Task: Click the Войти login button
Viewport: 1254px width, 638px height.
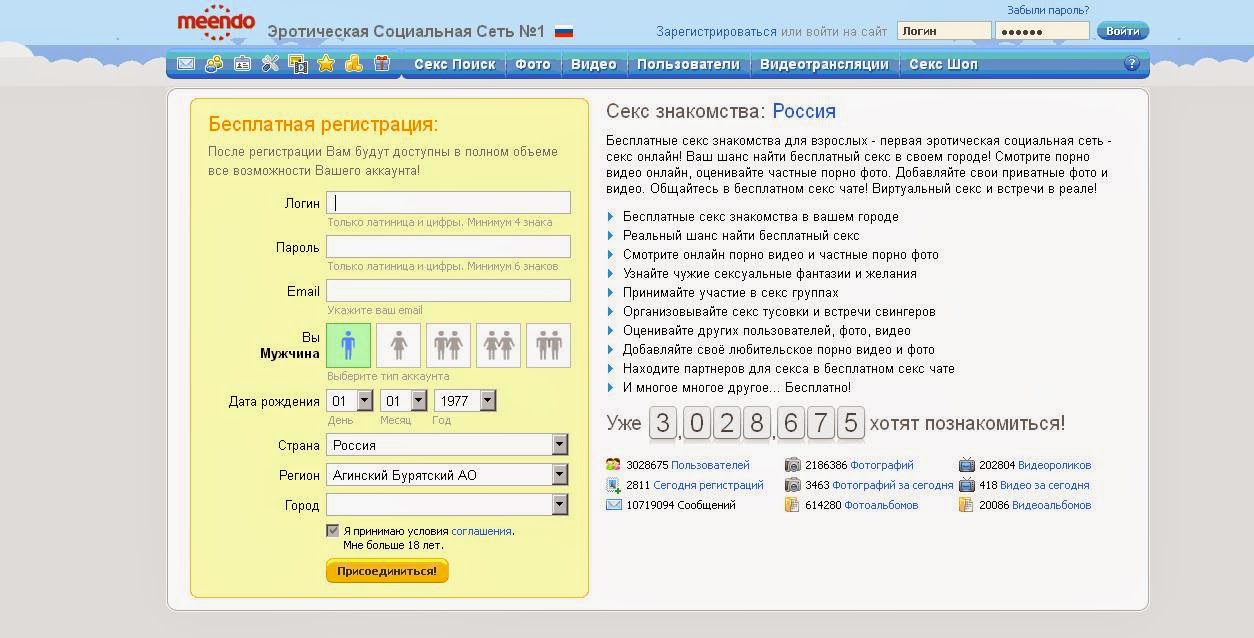Action: (x=1123, y=31)
